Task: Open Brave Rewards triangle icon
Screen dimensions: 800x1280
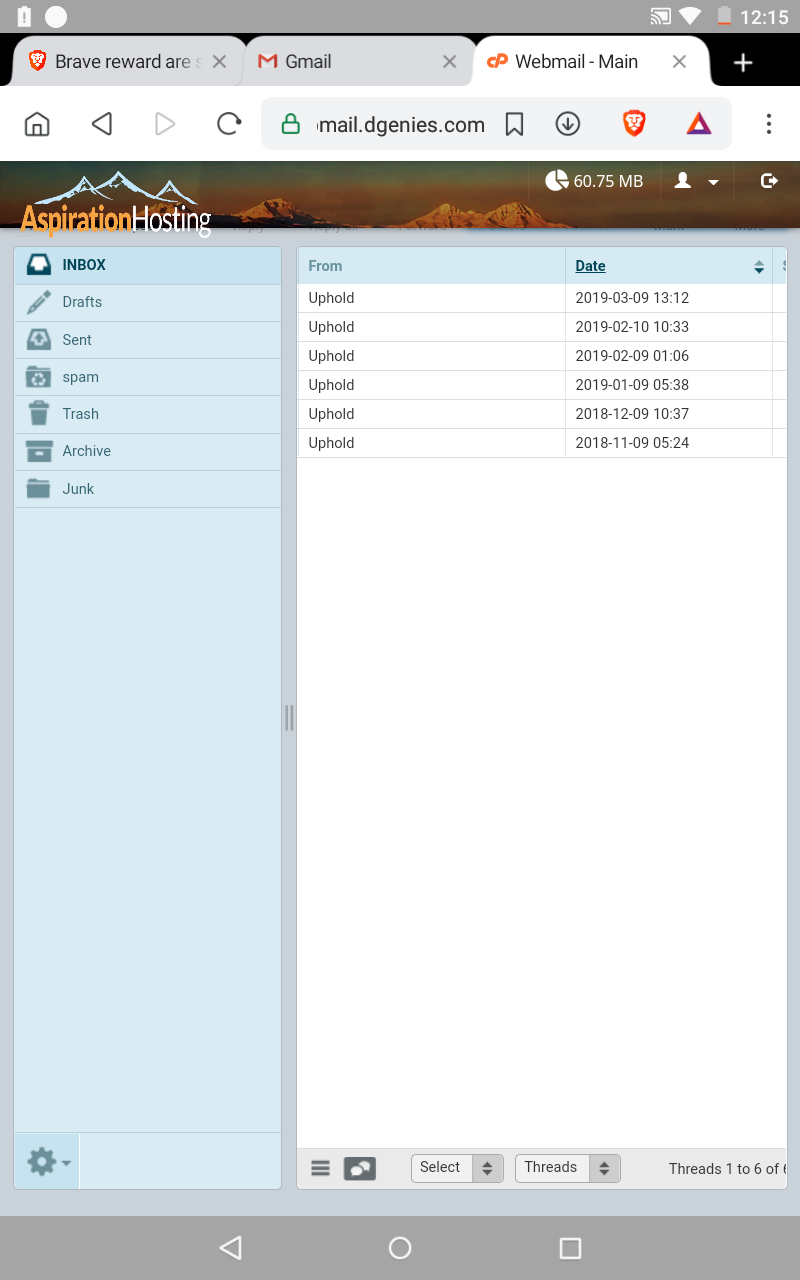Action: point(699,124)
